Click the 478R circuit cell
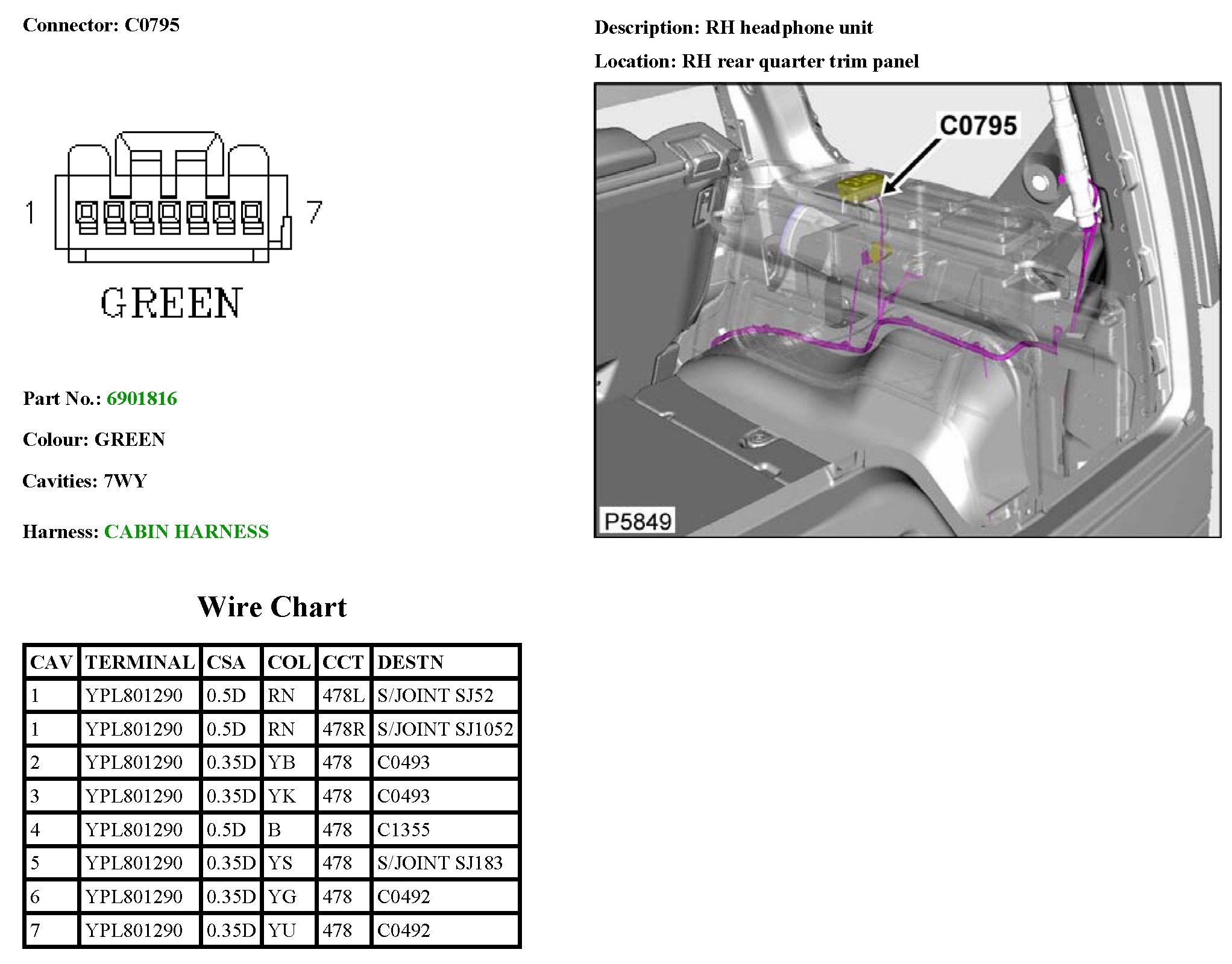This screenshot has height=964, width=1232. (x=343, y=730)
